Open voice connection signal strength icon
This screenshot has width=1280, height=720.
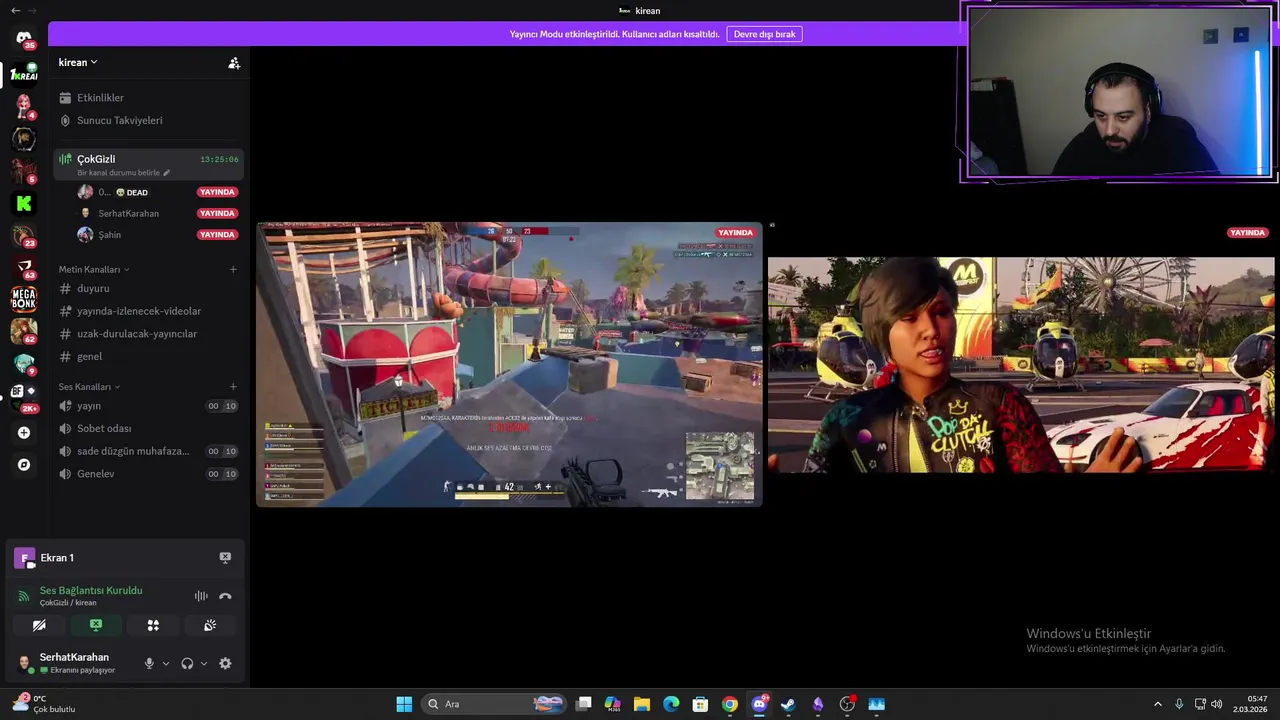coord(24,596)
